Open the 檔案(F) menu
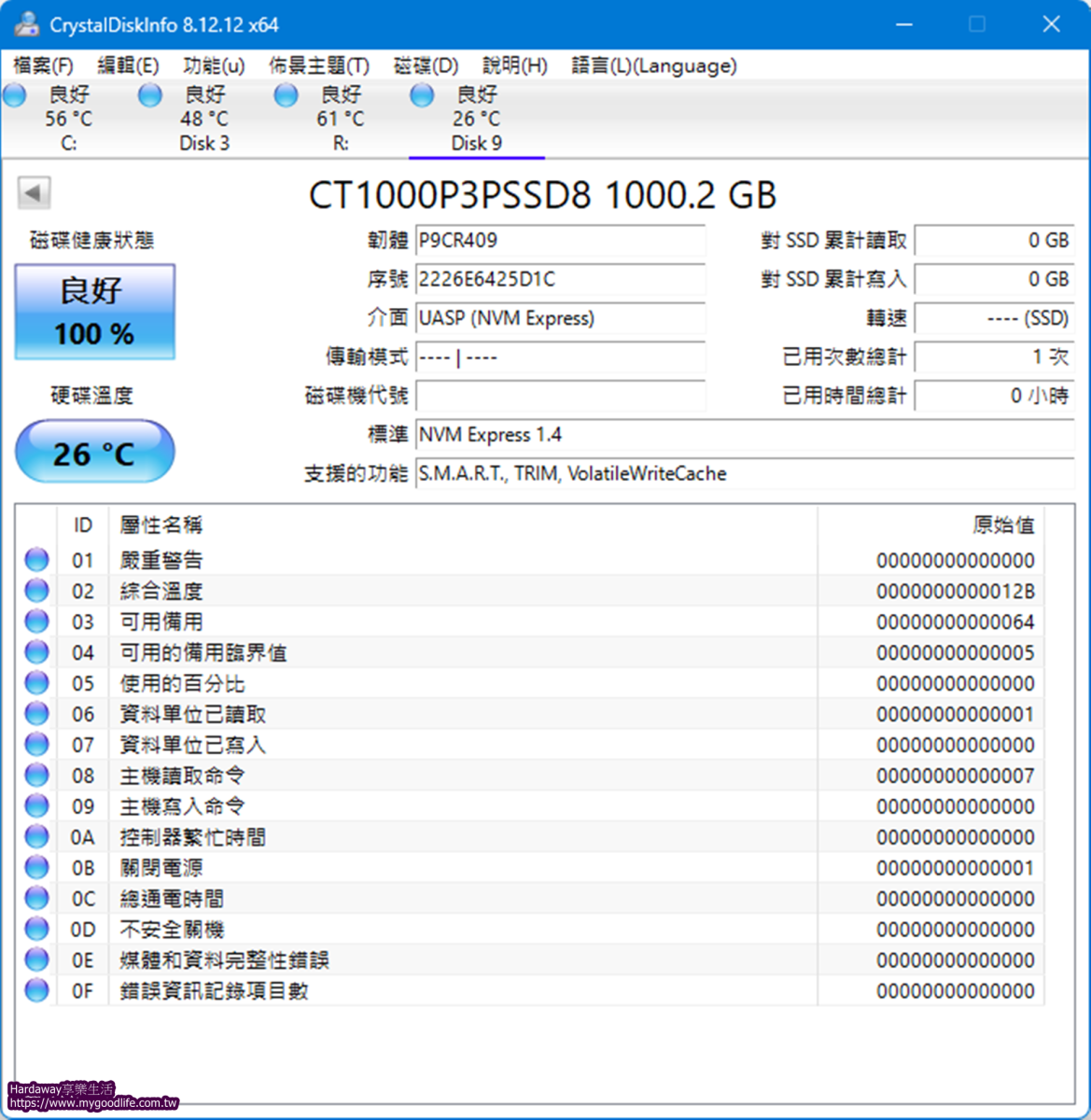This screenshot has width=1091, height=1120. tap(43, 66)
